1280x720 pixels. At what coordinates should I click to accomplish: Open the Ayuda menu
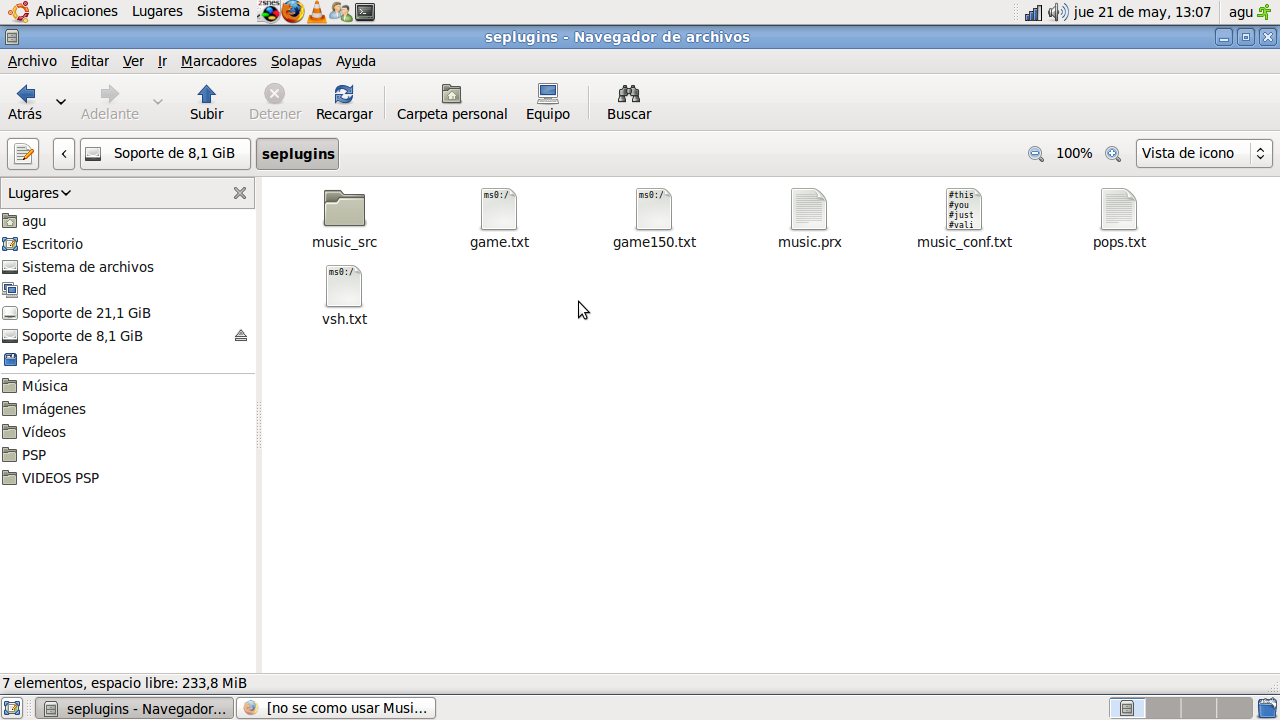tap(356, 61)
